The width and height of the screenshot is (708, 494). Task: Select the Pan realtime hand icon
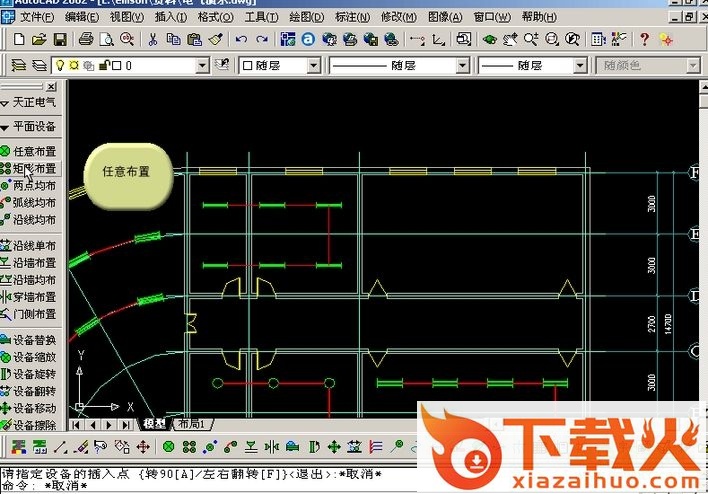click(x=510, y=39)
